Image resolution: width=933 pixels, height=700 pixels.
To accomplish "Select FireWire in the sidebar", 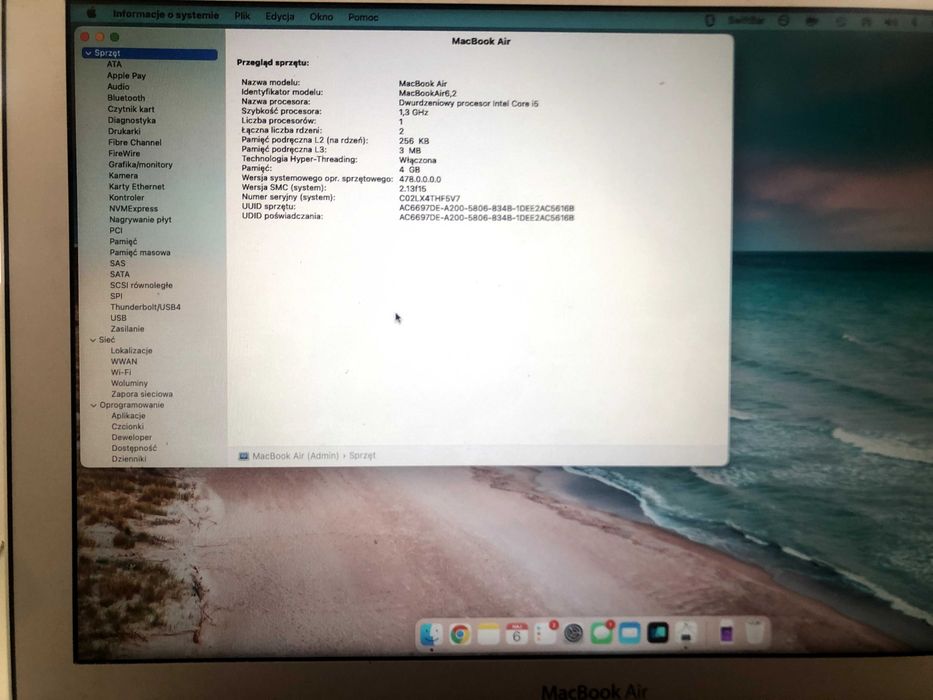I will tap(124, 153).
